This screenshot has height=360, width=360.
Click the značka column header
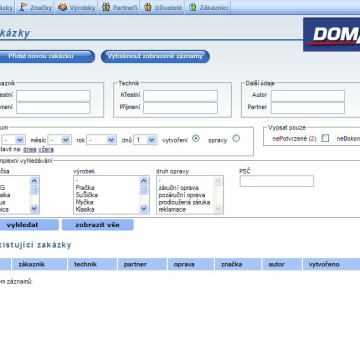tap(238, 264)
